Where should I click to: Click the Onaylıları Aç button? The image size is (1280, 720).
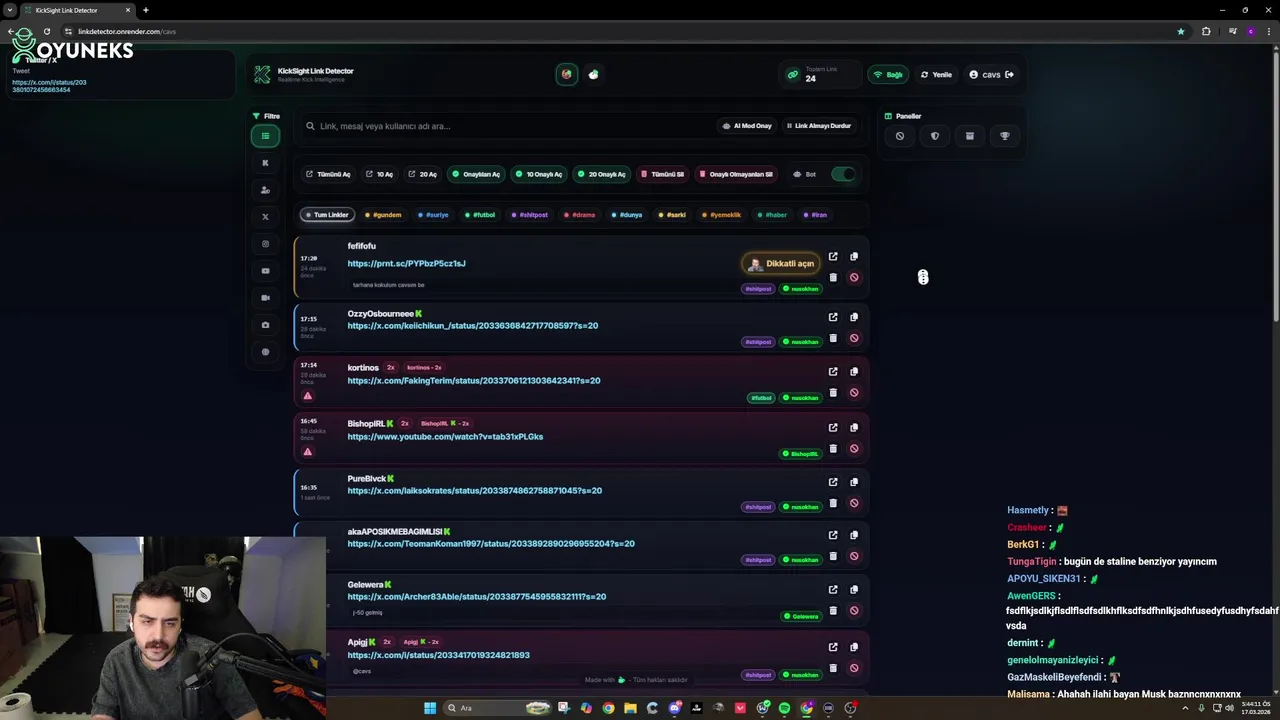click(x=475, y=174)
